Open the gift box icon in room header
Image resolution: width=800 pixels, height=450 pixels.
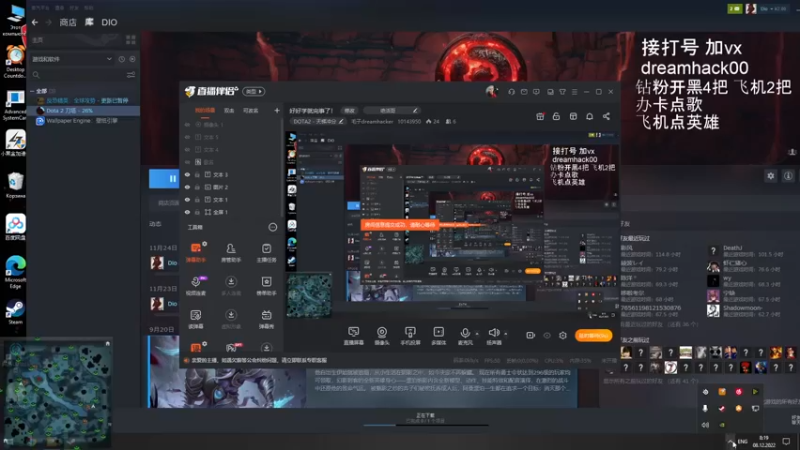pos(540,116)
